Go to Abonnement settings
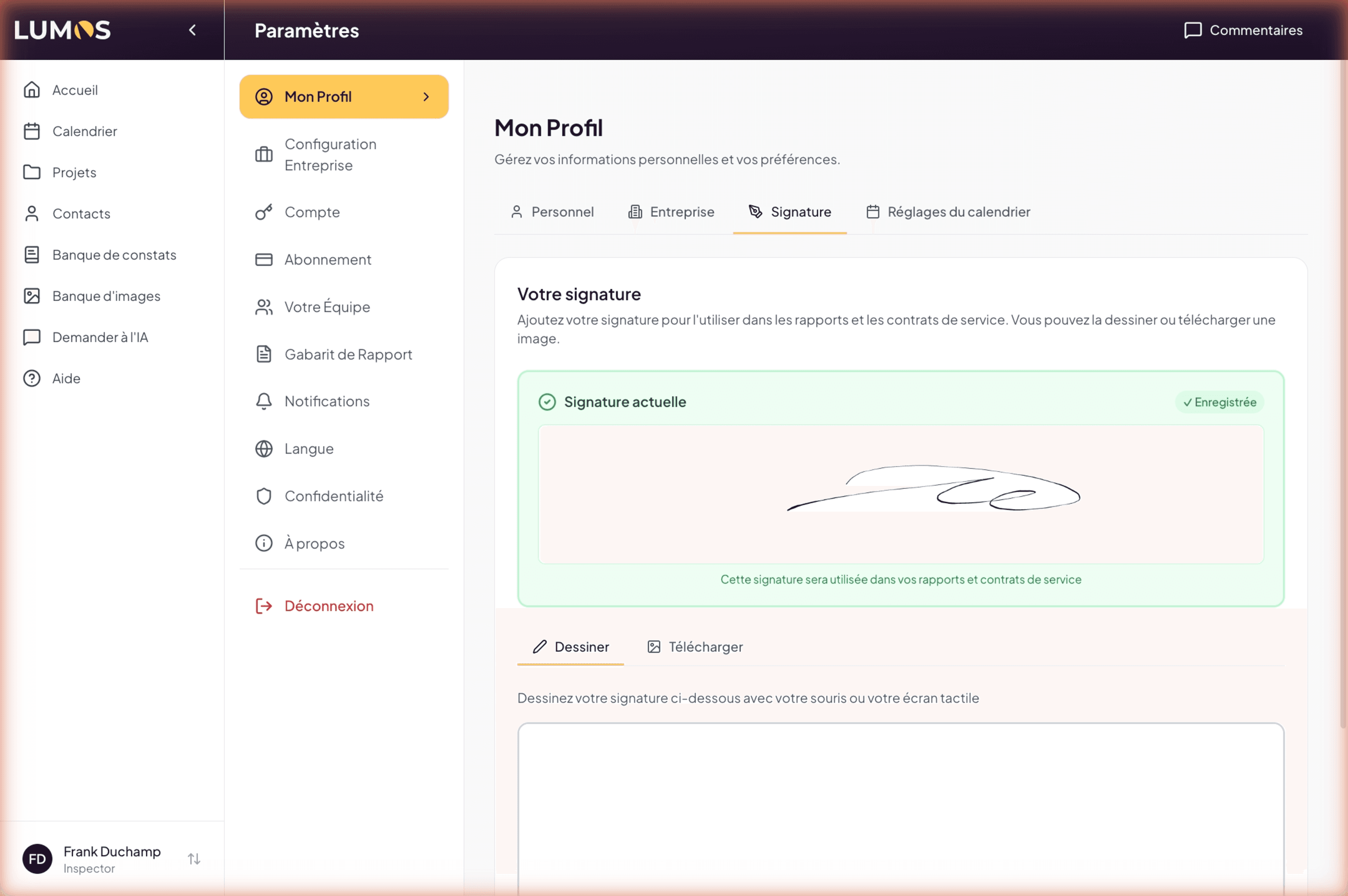1348x896 pixels. click(x=344, y=259)
